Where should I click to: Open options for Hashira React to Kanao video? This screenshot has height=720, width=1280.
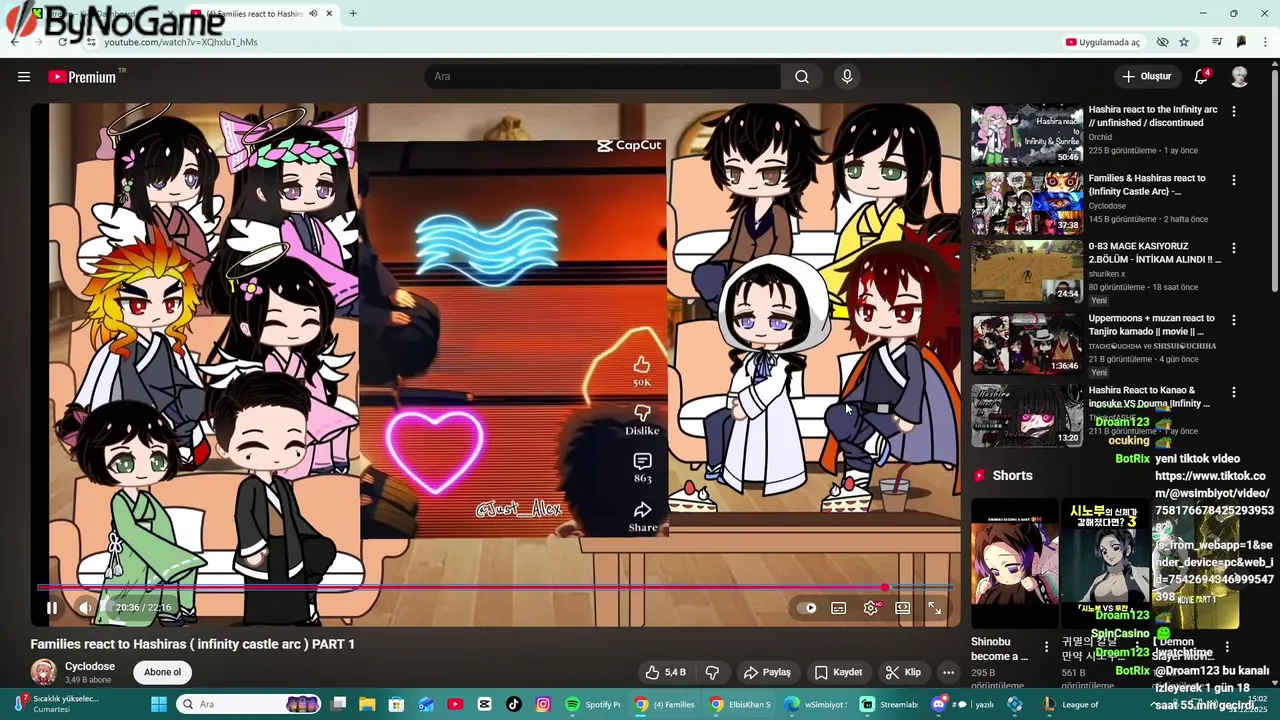pyautogui.click(x=1234, y=392)
